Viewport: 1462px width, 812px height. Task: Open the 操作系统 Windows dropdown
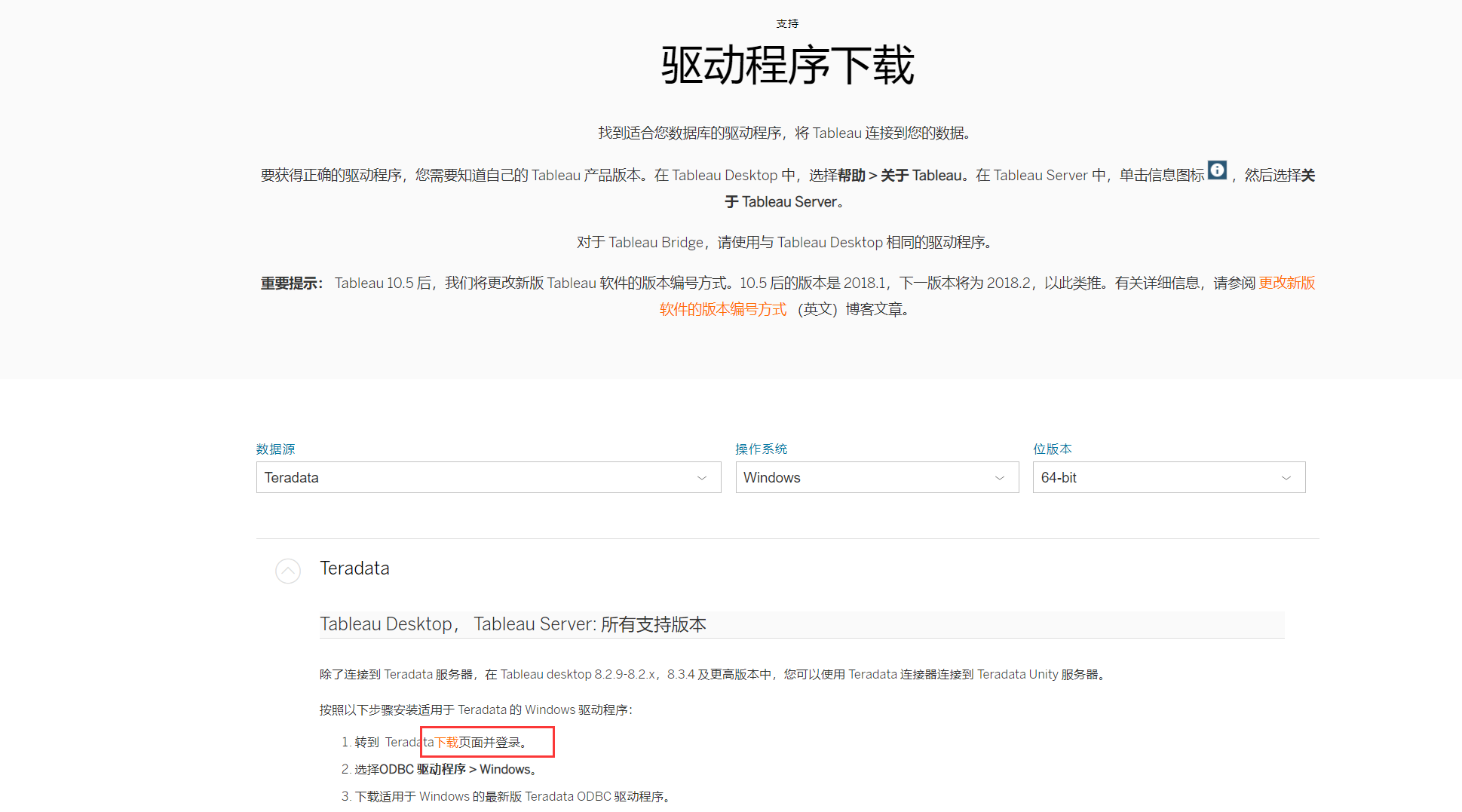point(877,477)
